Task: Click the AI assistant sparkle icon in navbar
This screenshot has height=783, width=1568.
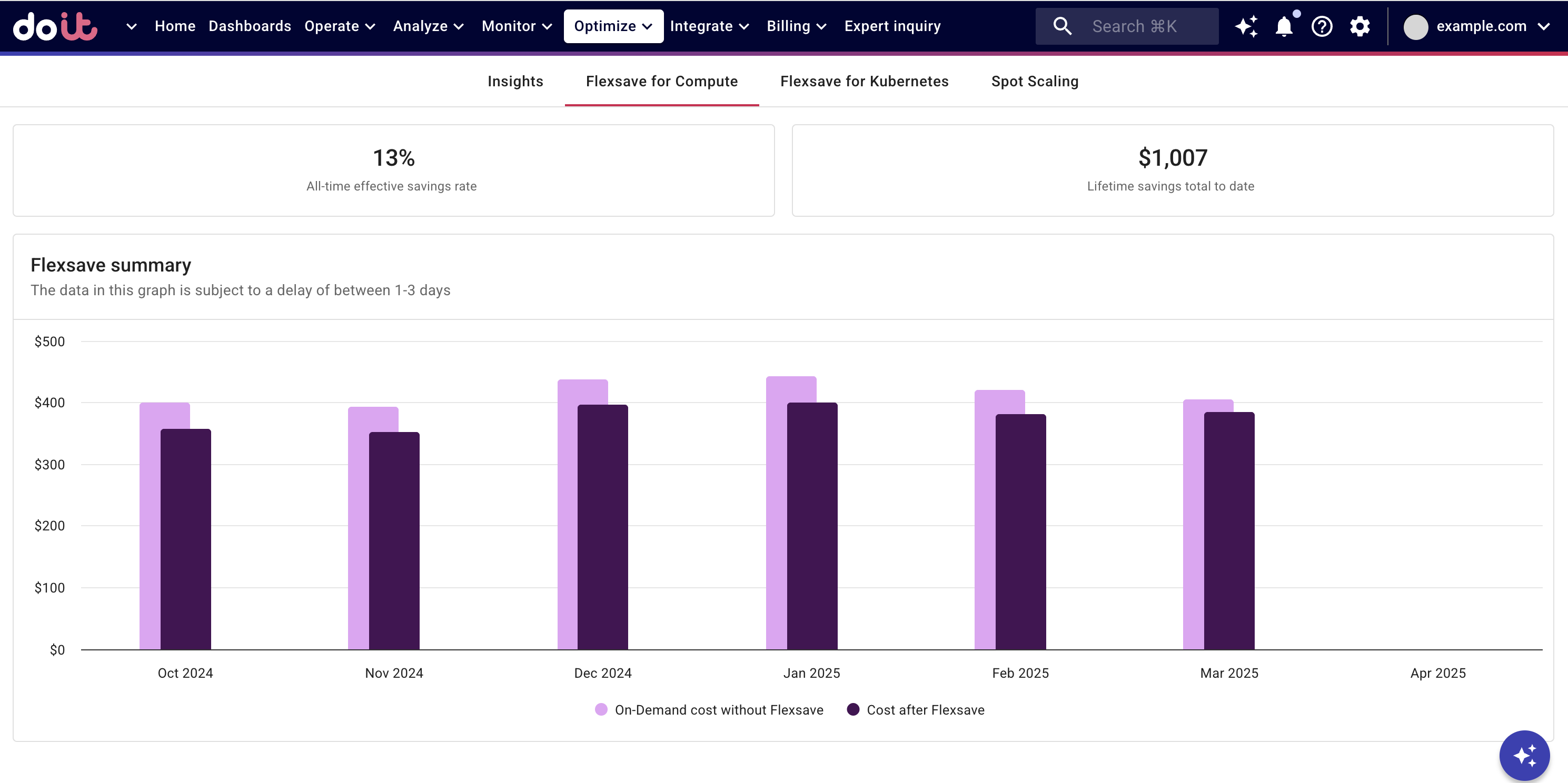Action: tap(1247, 26)
